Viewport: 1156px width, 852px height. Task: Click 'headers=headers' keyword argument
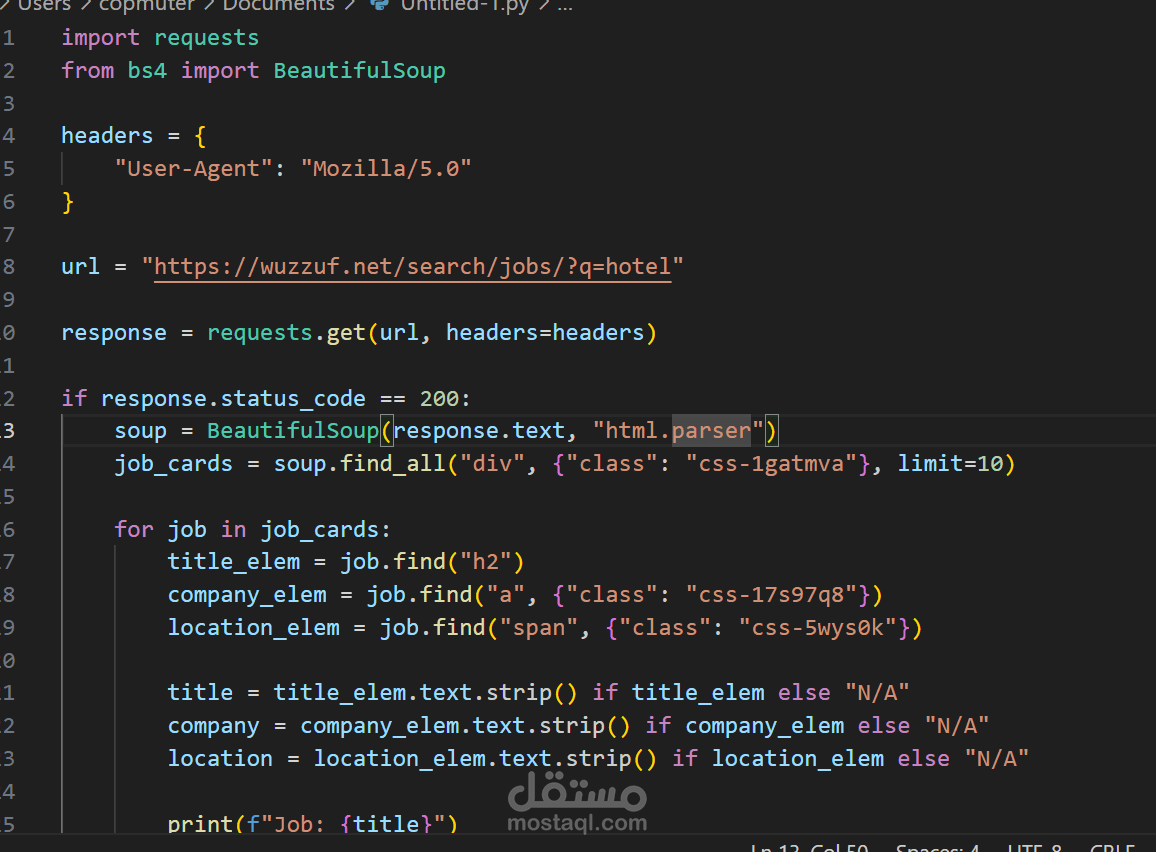[545, 333]
